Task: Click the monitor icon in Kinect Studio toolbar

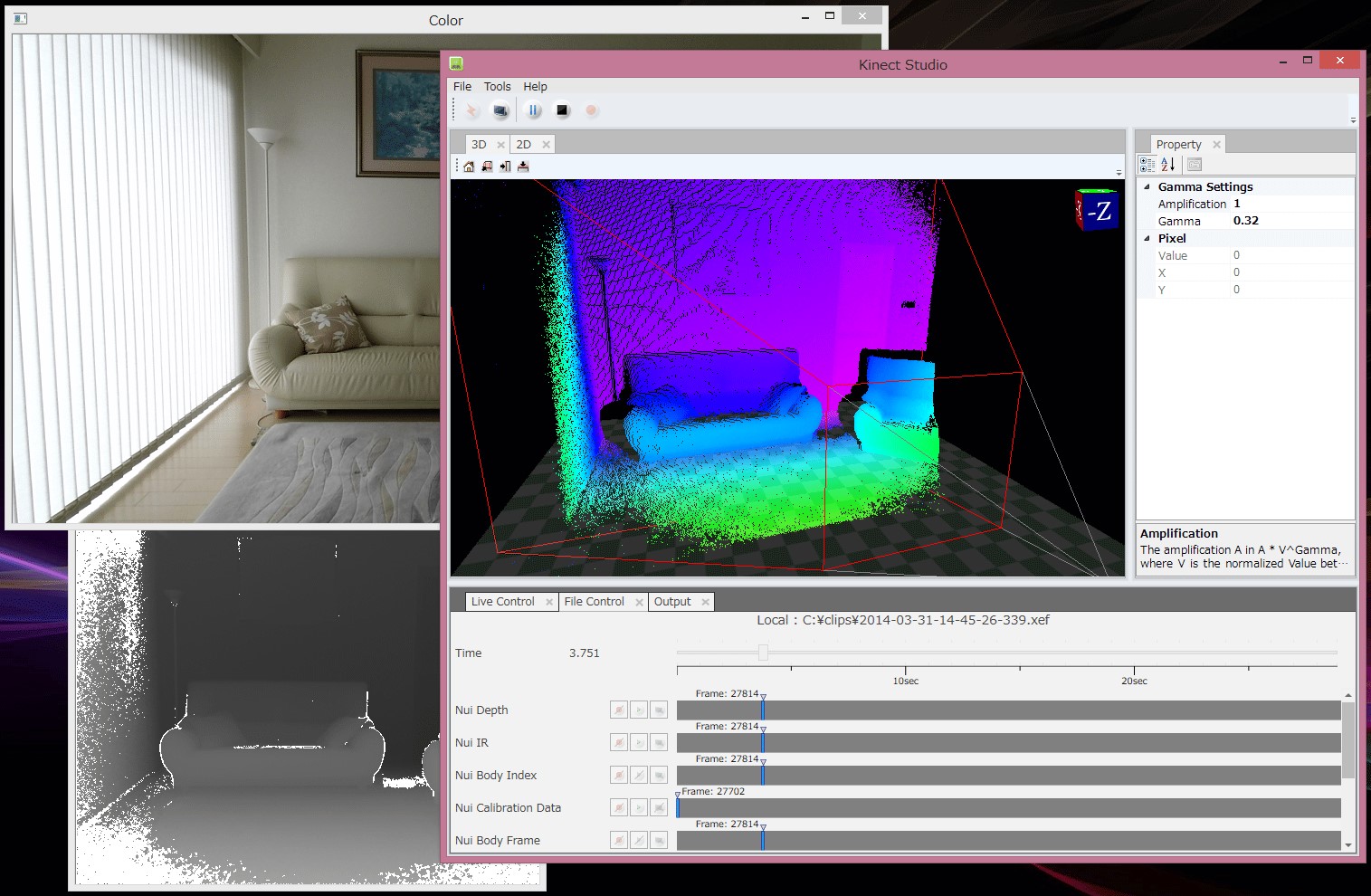Action: [500, 110]
